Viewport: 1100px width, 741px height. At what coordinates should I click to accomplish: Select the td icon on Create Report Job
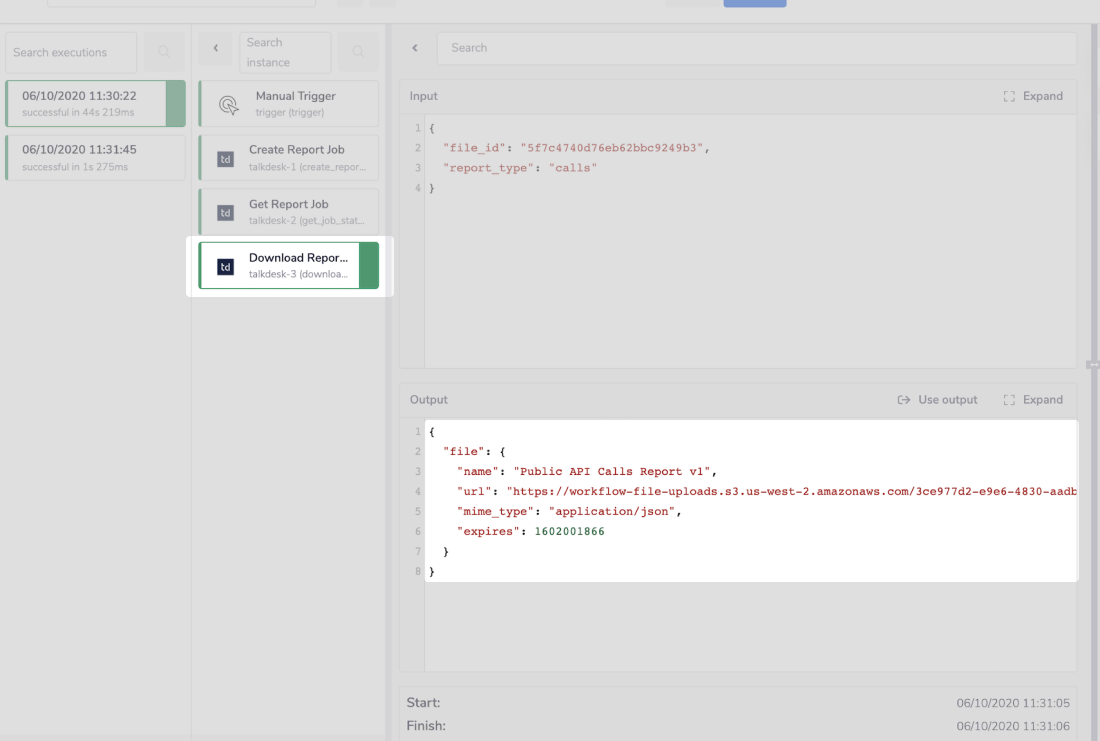click(225, 158)
